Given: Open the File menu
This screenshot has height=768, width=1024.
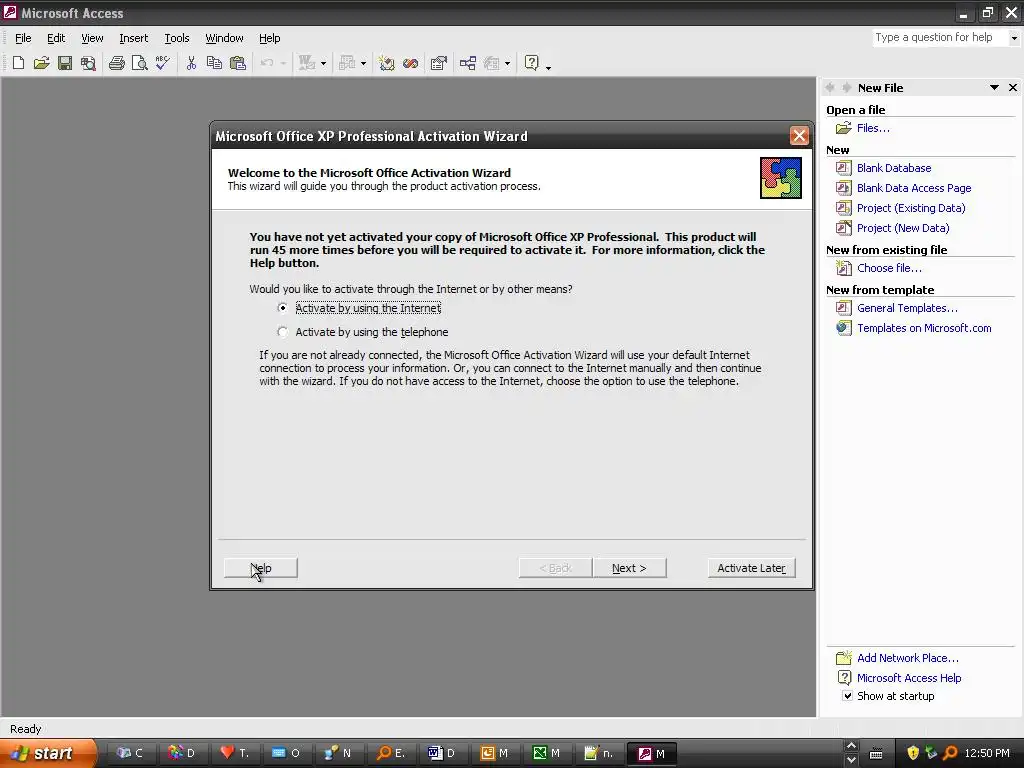Looking at the screenshot, I should 23,38.
